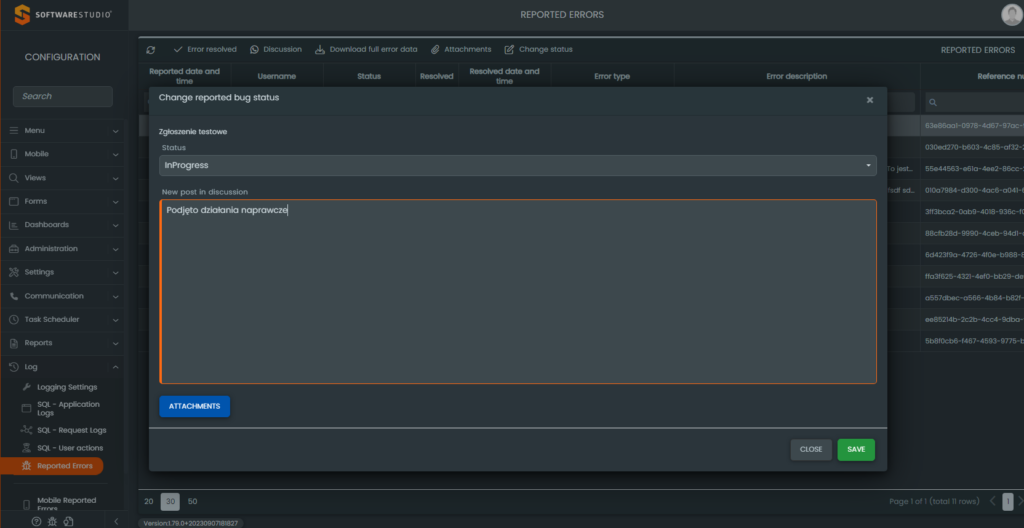Viewport: 1024px width, 528px height.
Task: Click the user avatar in top right
Action: coord(1011,14)
